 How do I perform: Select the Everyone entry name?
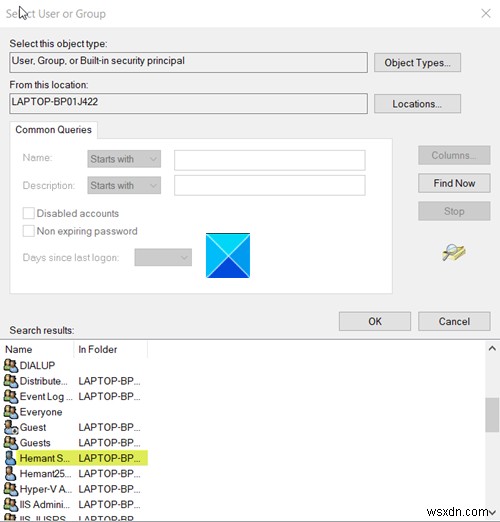tap(41, 412)
